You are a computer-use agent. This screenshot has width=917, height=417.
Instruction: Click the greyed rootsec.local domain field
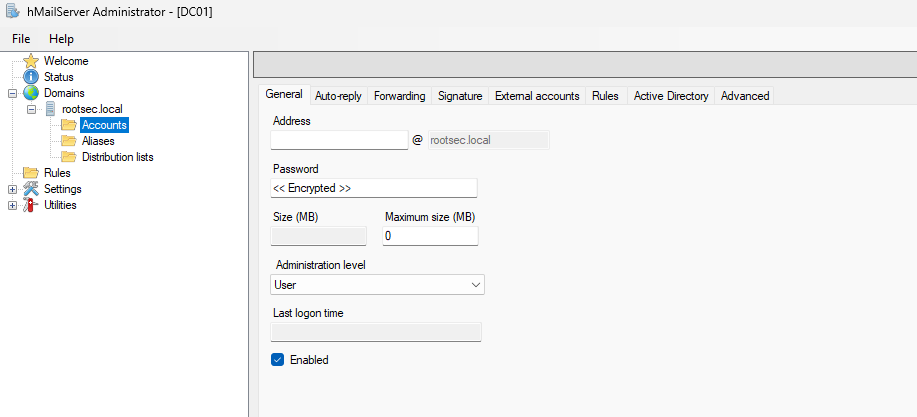coord(488,140)
